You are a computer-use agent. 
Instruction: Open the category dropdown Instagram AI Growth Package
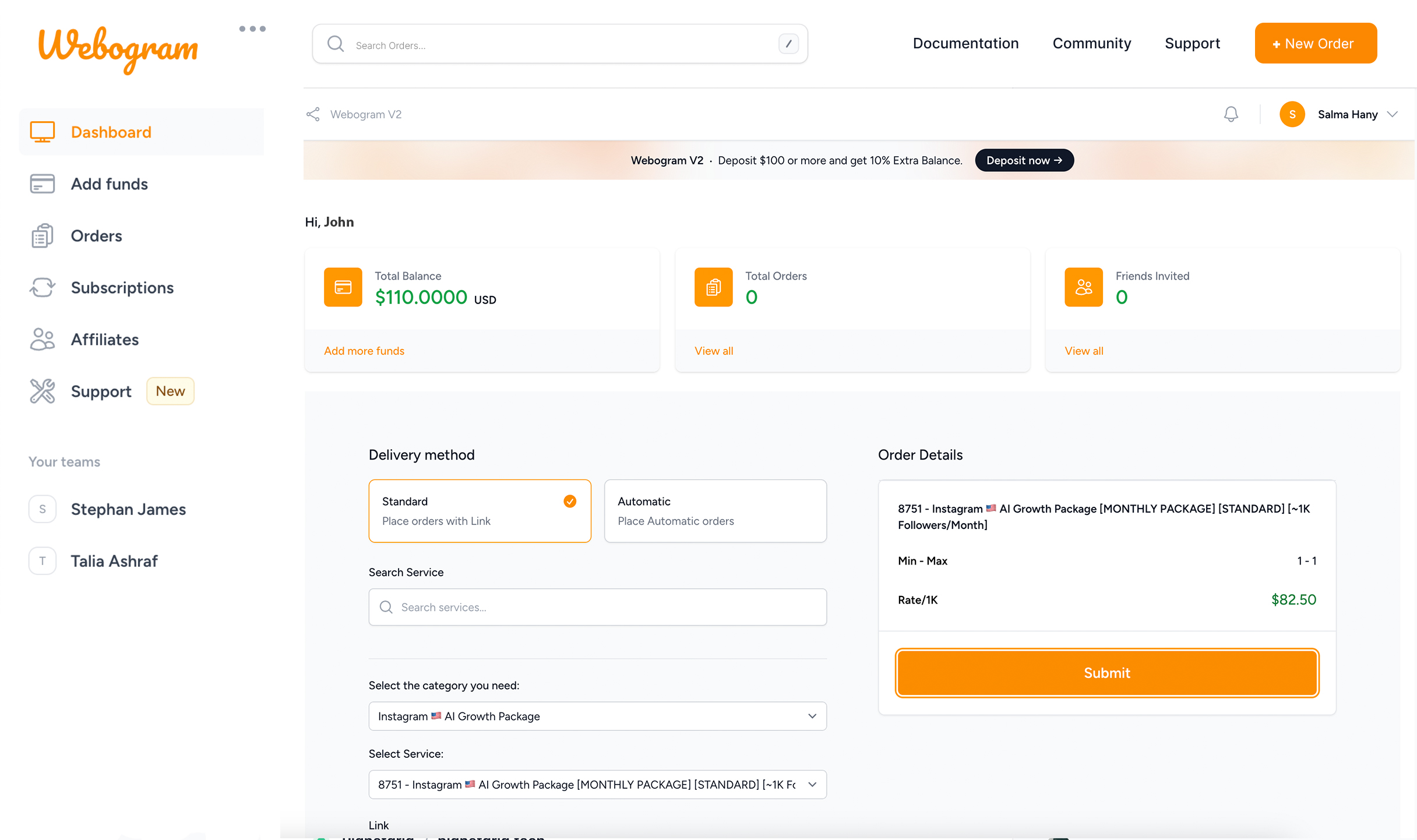pyautogui.click(x=597, y=716)
